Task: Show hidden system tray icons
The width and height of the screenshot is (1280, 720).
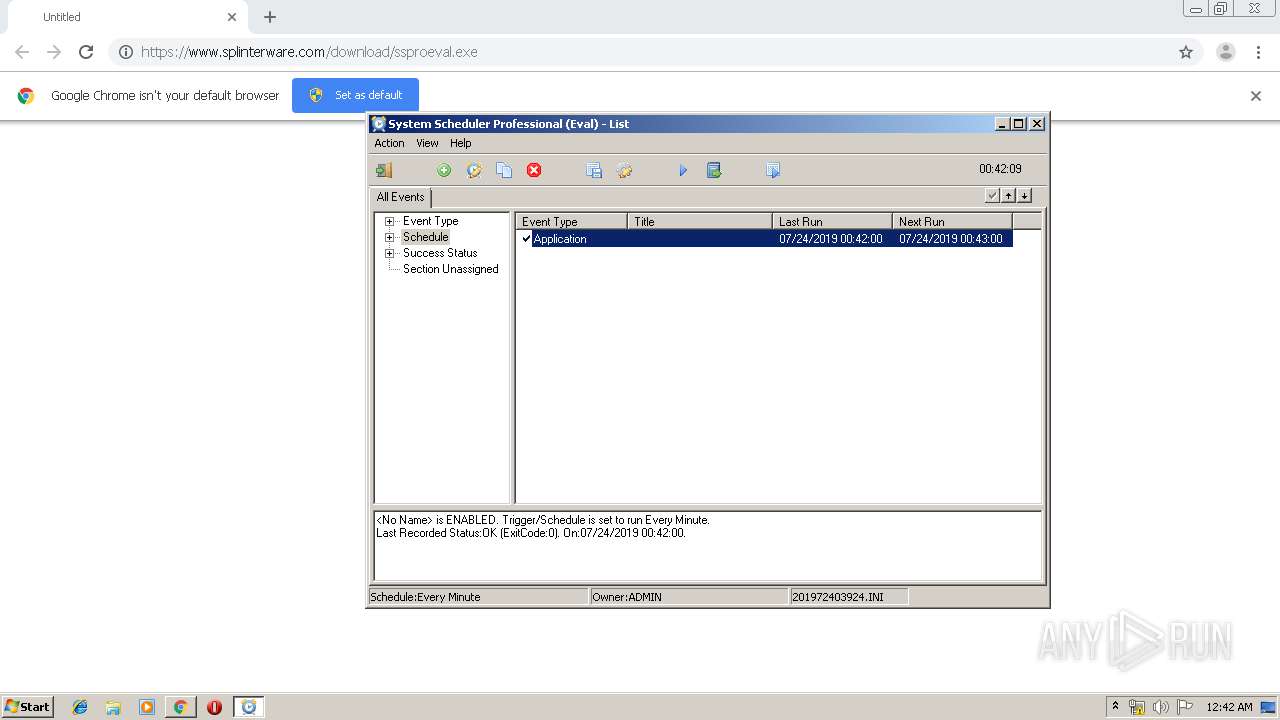Action: (1115, 707)
